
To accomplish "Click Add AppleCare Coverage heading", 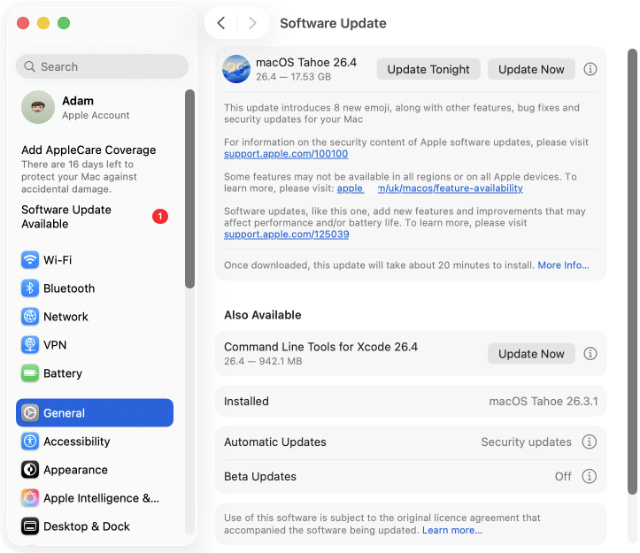I will pyautogui.click(x=89, y=150).
